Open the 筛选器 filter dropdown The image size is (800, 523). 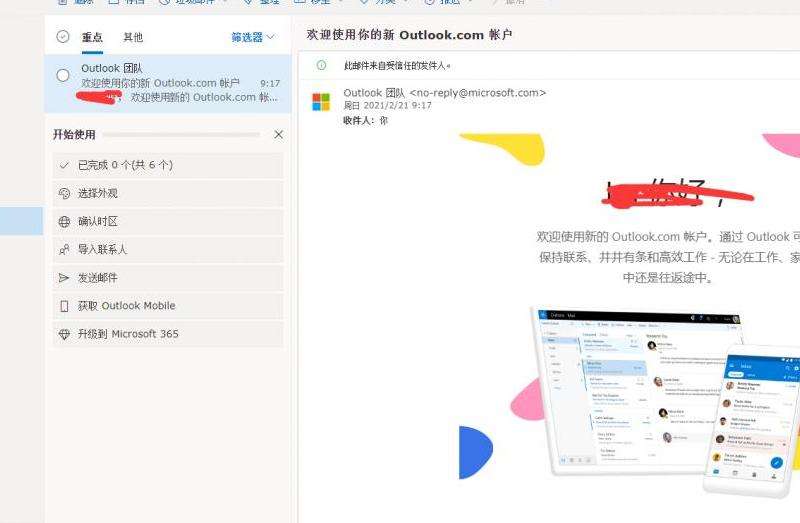coord(252,37)
